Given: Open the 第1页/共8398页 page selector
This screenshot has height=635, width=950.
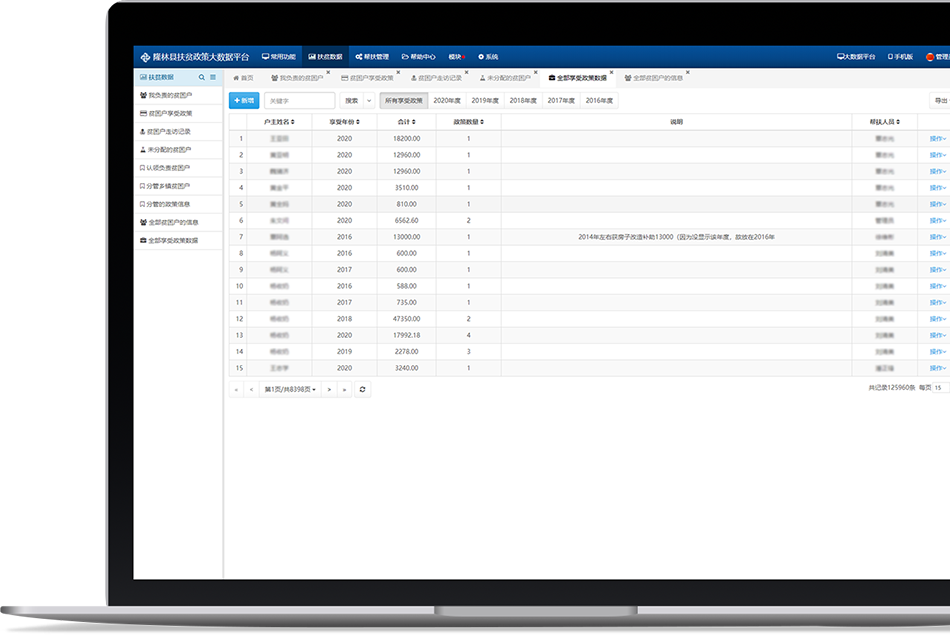Looking at the screenshot, I should click(290, 390).
